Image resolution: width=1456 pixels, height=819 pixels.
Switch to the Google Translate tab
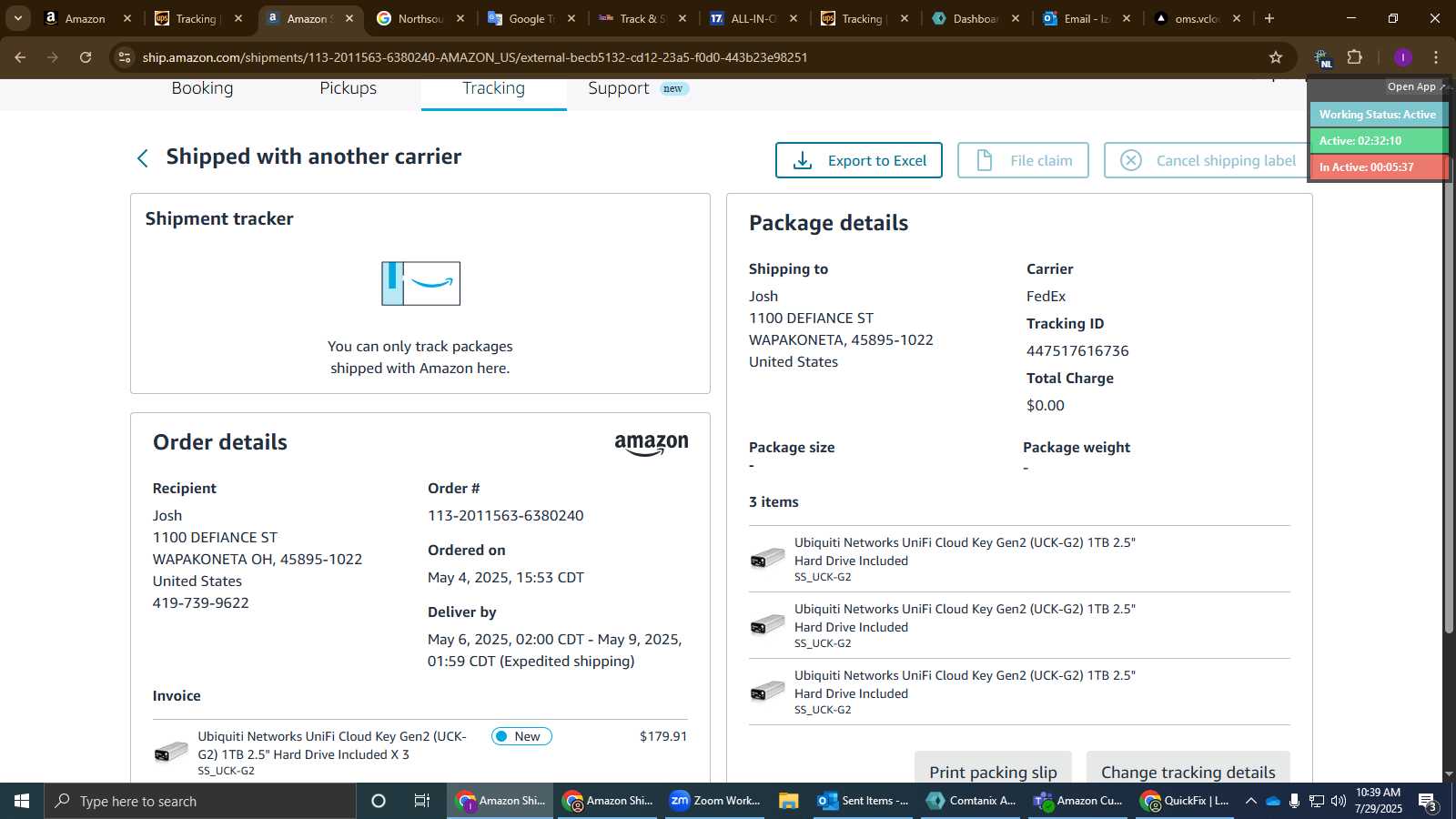(531, 18)
